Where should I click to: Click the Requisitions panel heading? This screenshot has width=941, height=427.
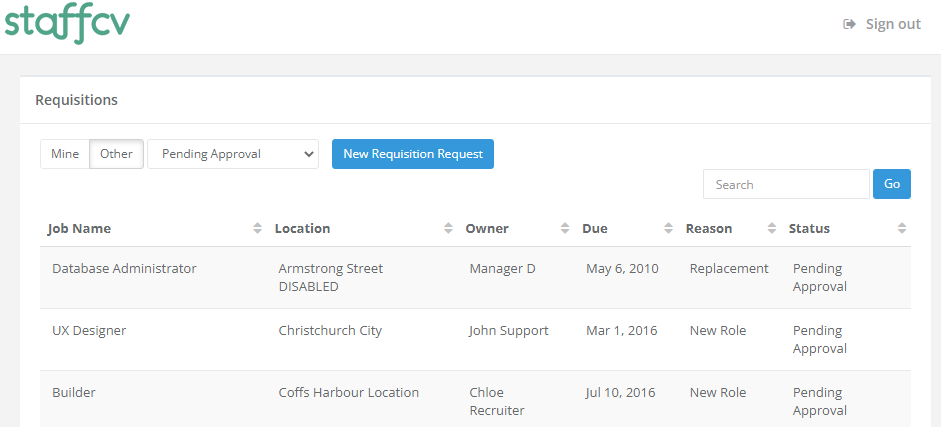click(76, 100)
